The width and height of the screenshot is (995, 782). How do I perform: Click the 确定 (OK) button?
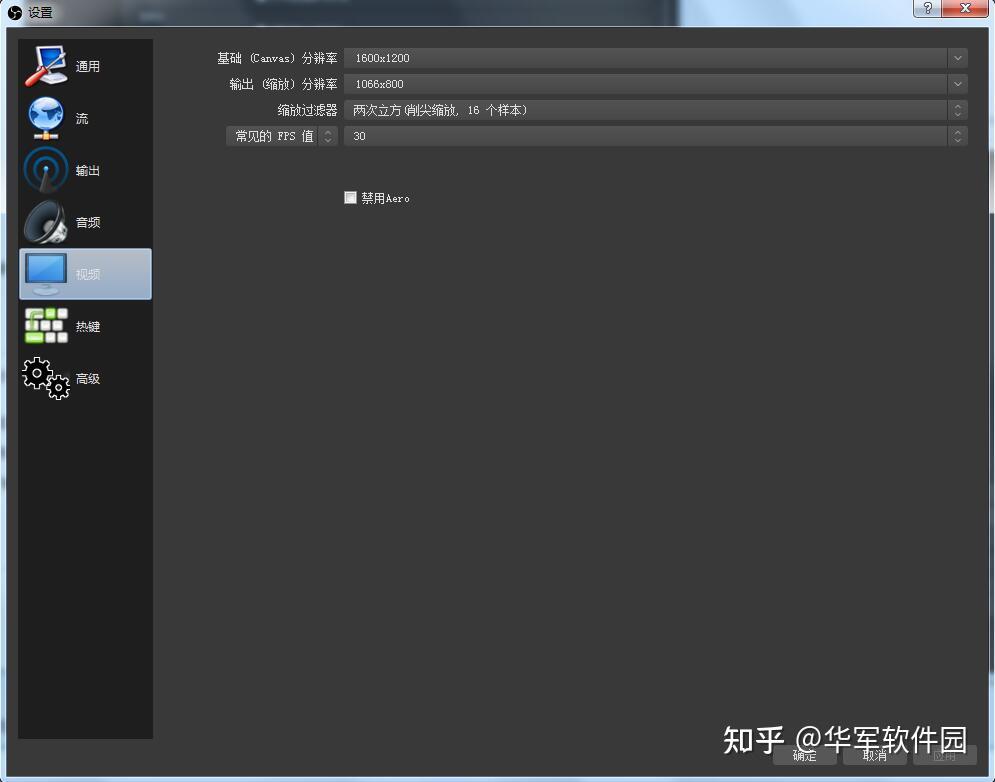click(x=804, y=755)
